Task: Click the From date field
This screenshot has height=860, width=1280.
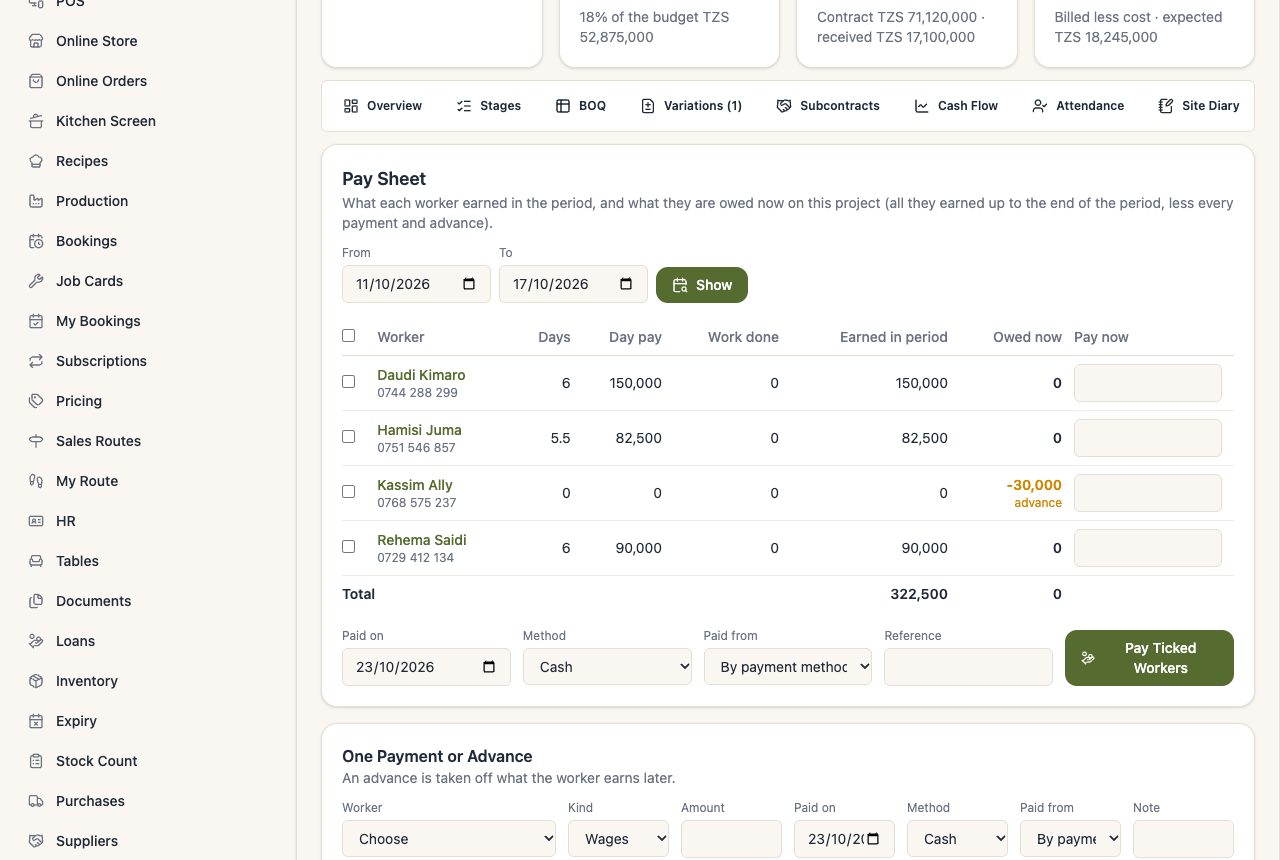Action: [x=416, y=284]
